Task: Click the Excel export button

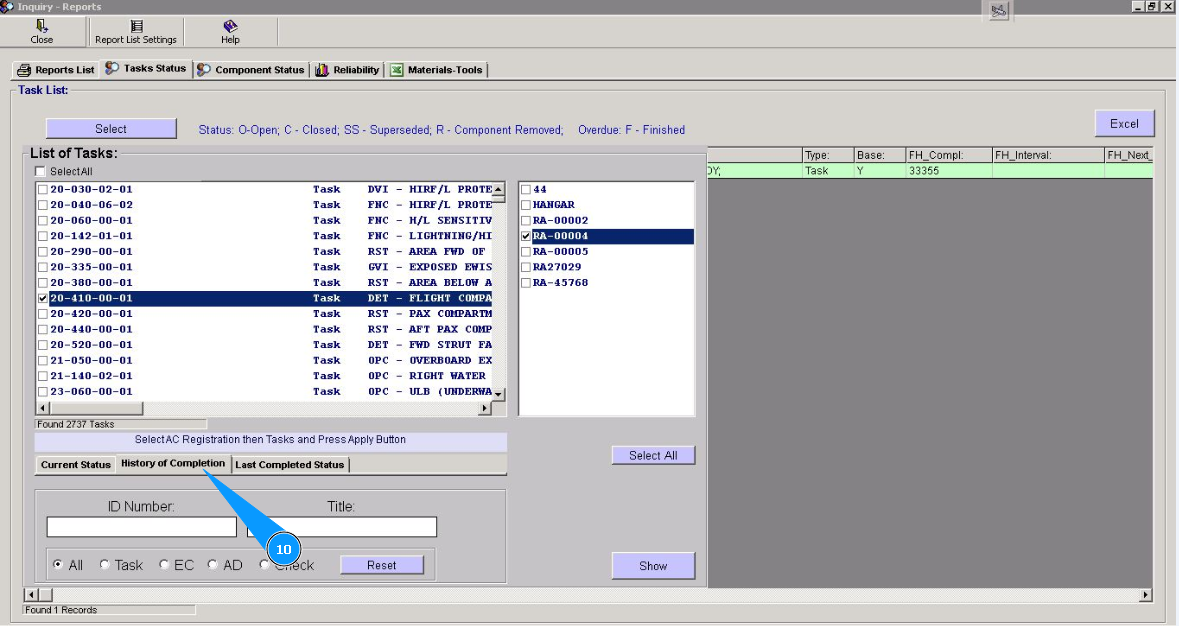Action: (1124, 124)
